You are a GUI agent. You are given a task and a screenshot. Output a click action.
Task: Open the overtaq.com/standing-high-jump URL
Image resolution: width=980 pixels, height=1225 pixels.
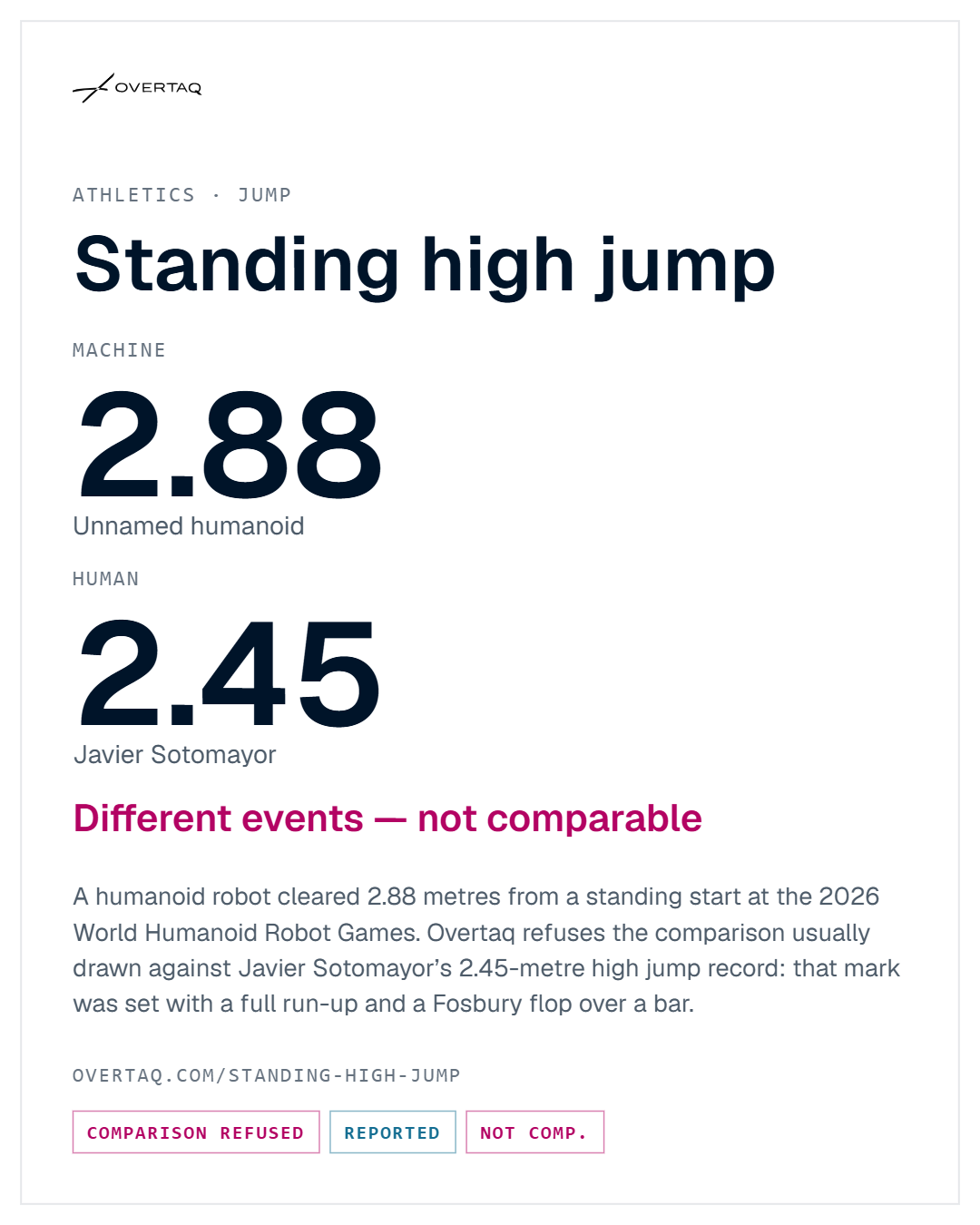point(267,1075)
